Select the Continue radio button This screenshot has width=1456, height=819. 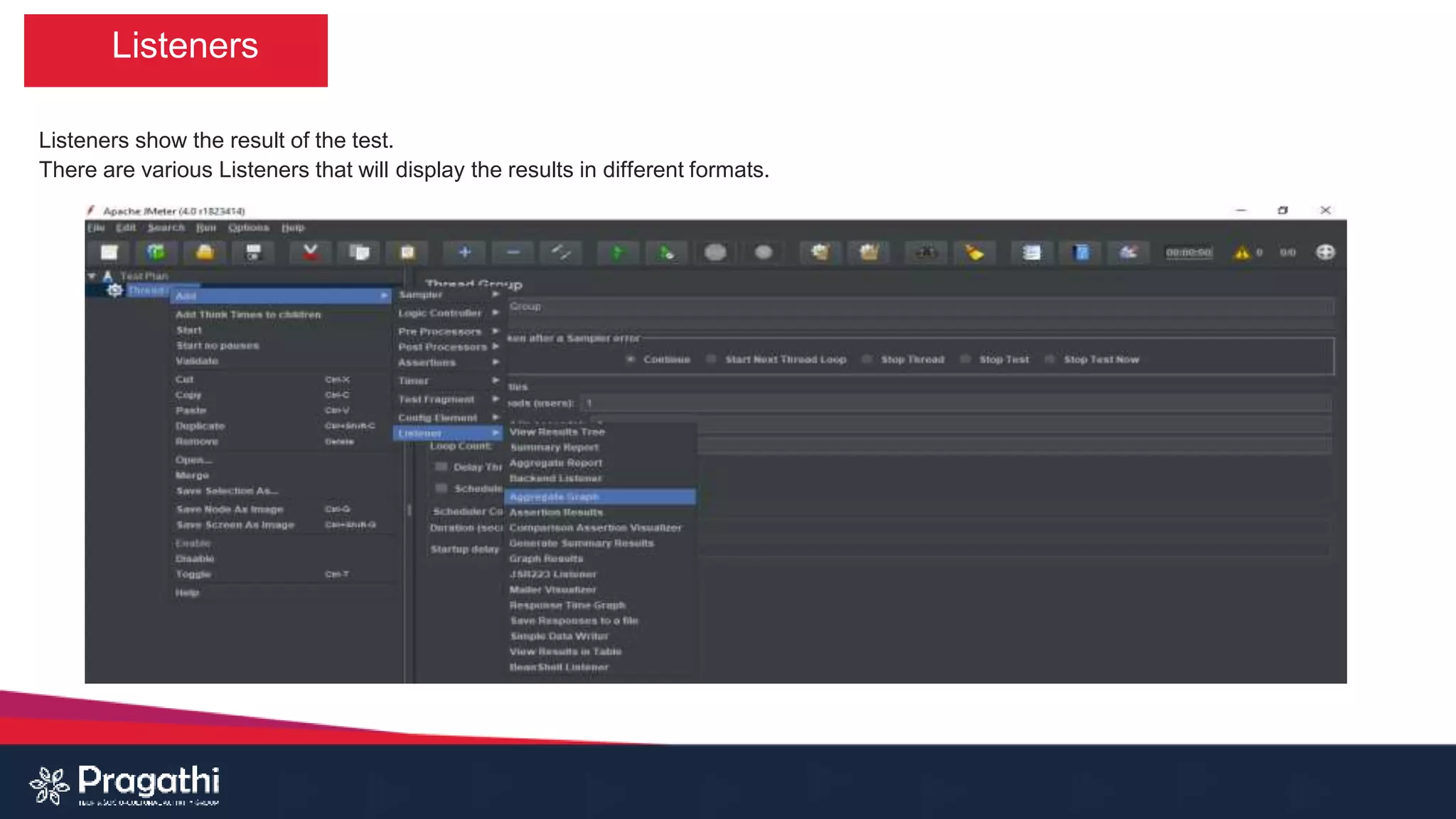pos(631,360)
